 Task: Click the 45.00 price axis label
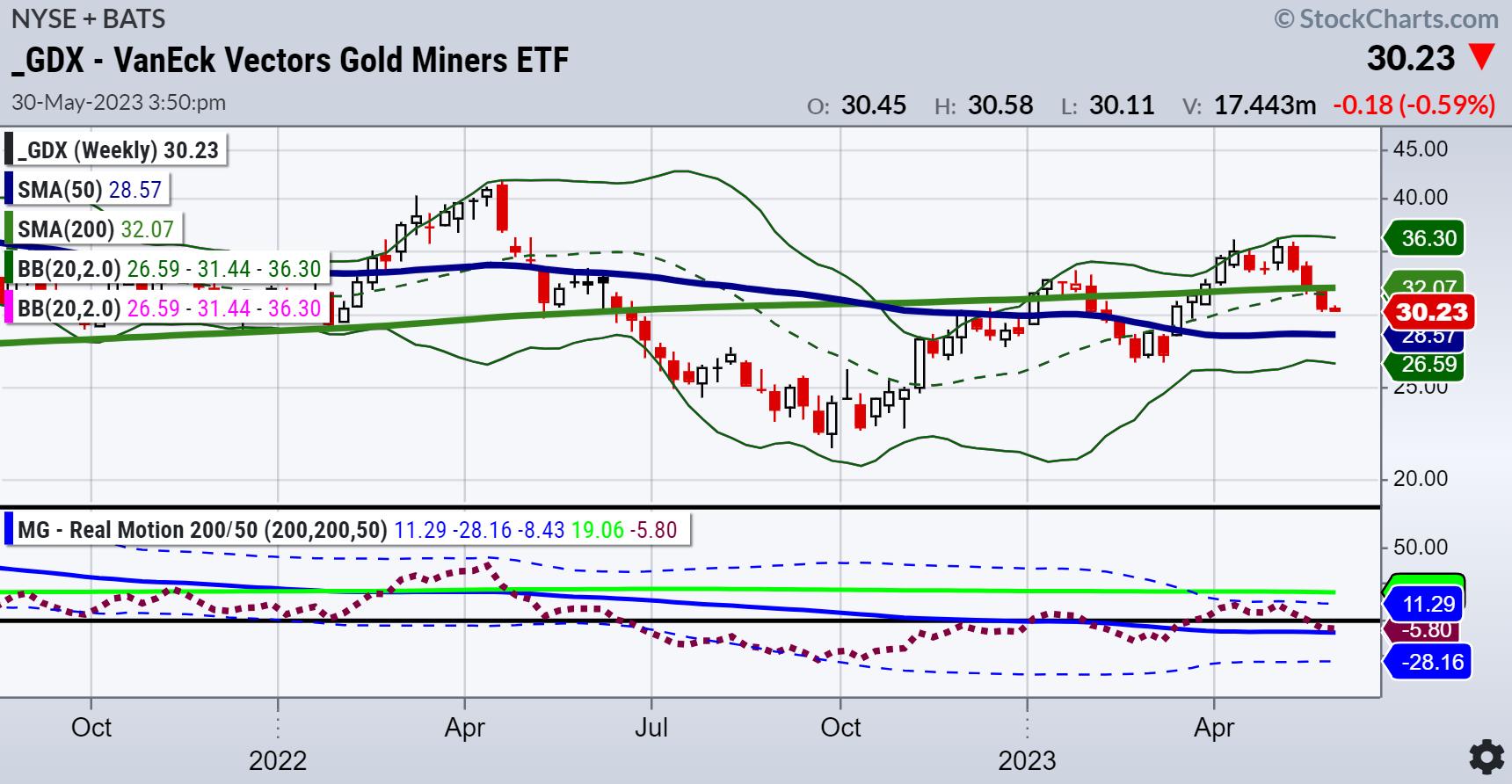click(x=1421, y=149)
